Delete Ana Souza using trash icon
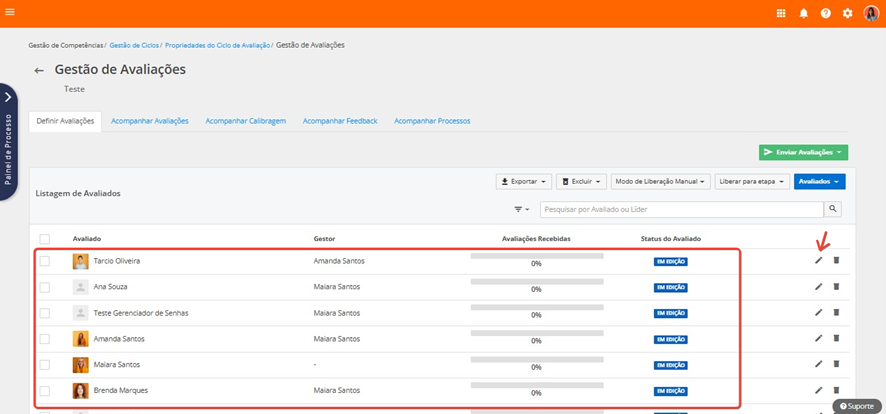 (x=836, y=287)
